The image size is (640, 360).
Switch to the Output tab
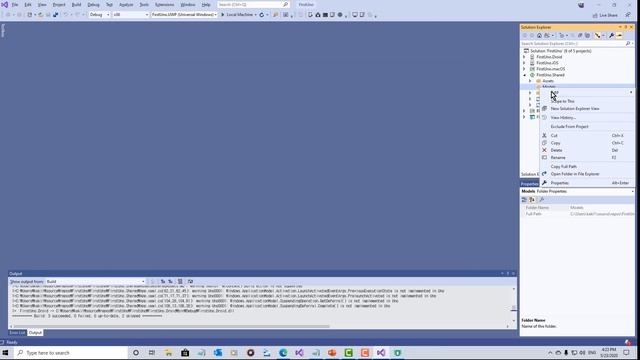coord(35,333)
